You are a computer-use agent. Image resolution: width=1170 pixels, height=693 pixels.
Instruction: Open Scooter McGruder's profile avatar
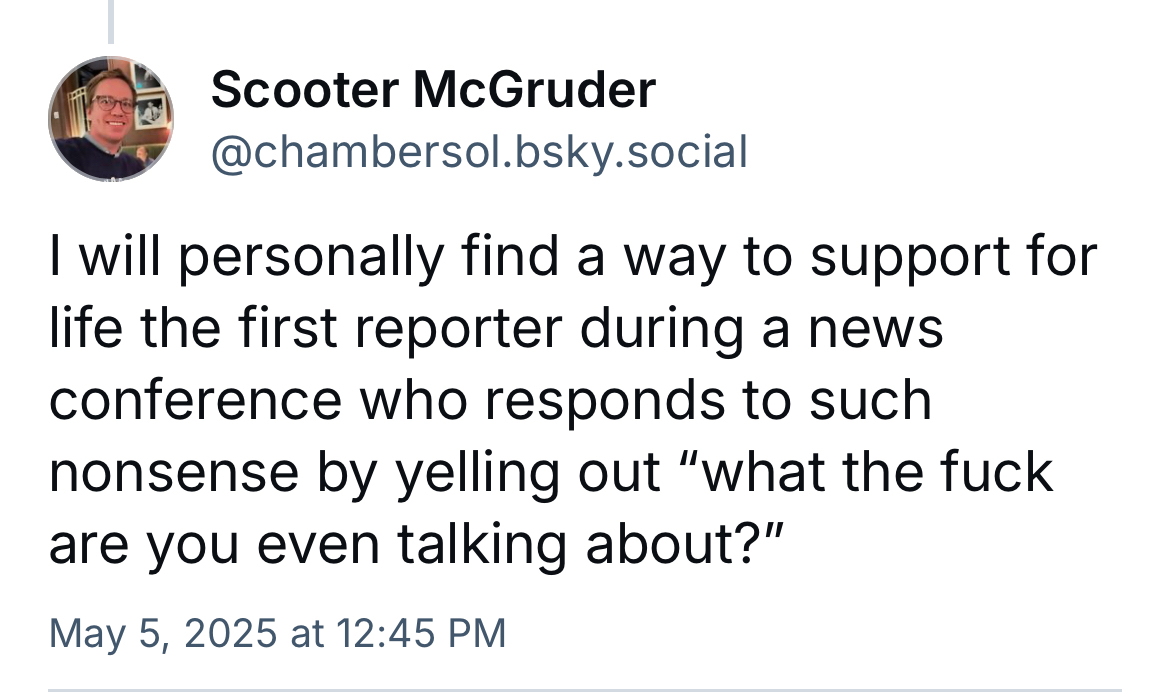pos(110,118)
